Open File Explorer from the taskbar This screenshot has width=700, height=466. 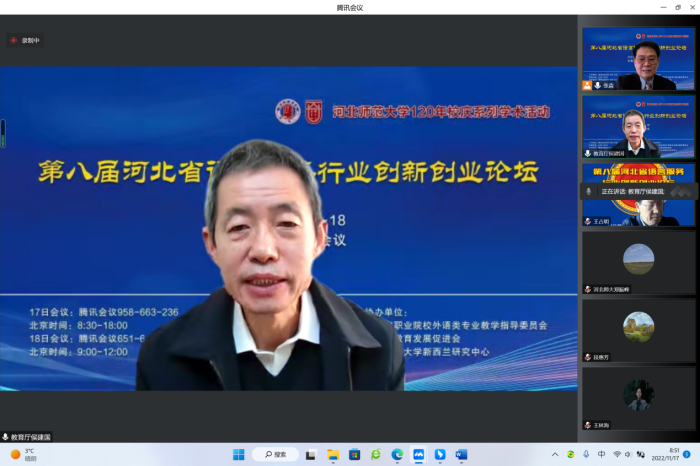[333, 454]
